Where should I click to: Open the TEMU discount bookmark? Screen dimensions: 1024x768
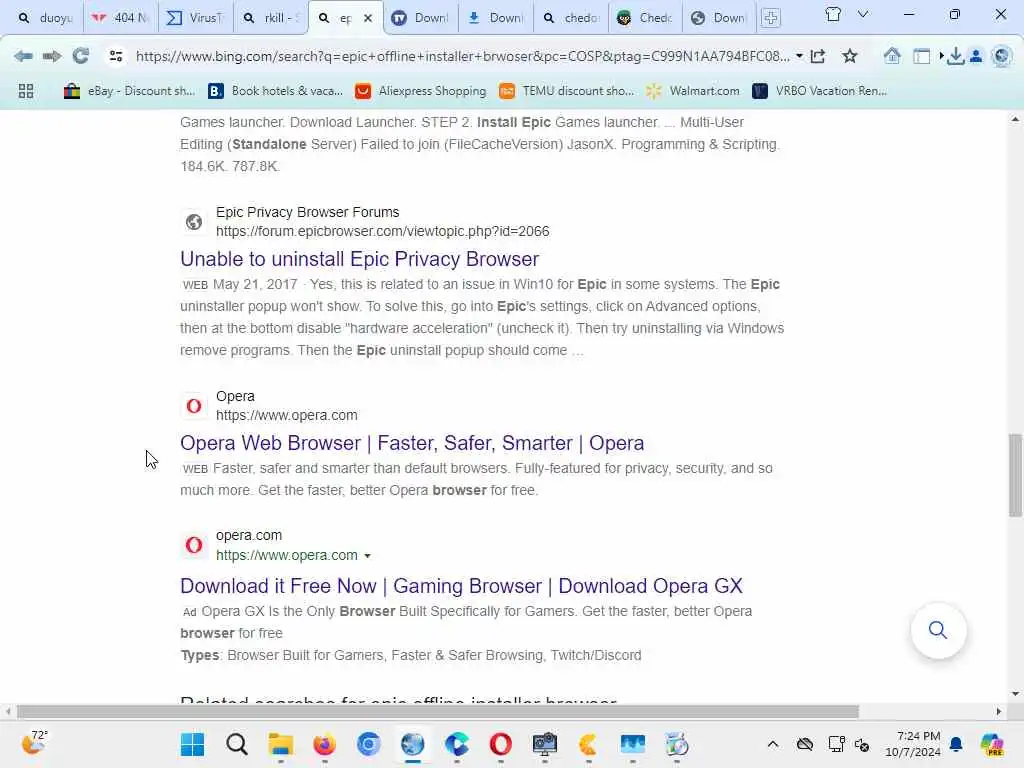(x=566, y=91)
